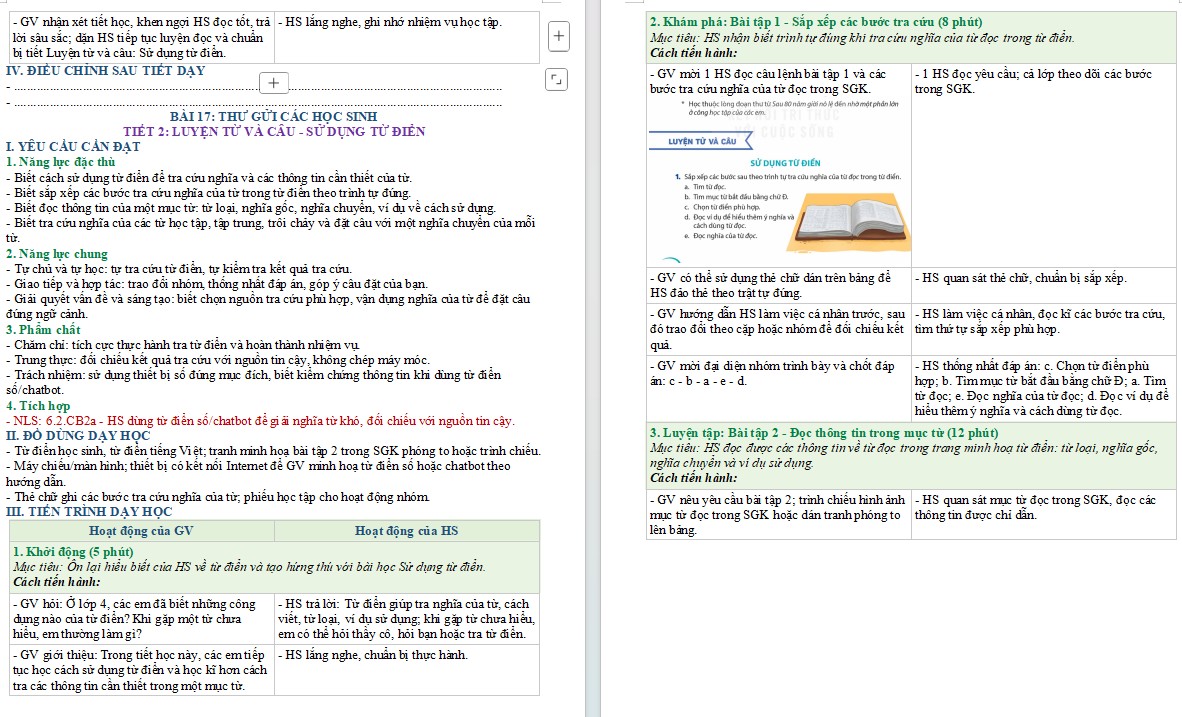
Task: Click the '1. Năng lực đặc thù' subheading
Action: point(61,162)
